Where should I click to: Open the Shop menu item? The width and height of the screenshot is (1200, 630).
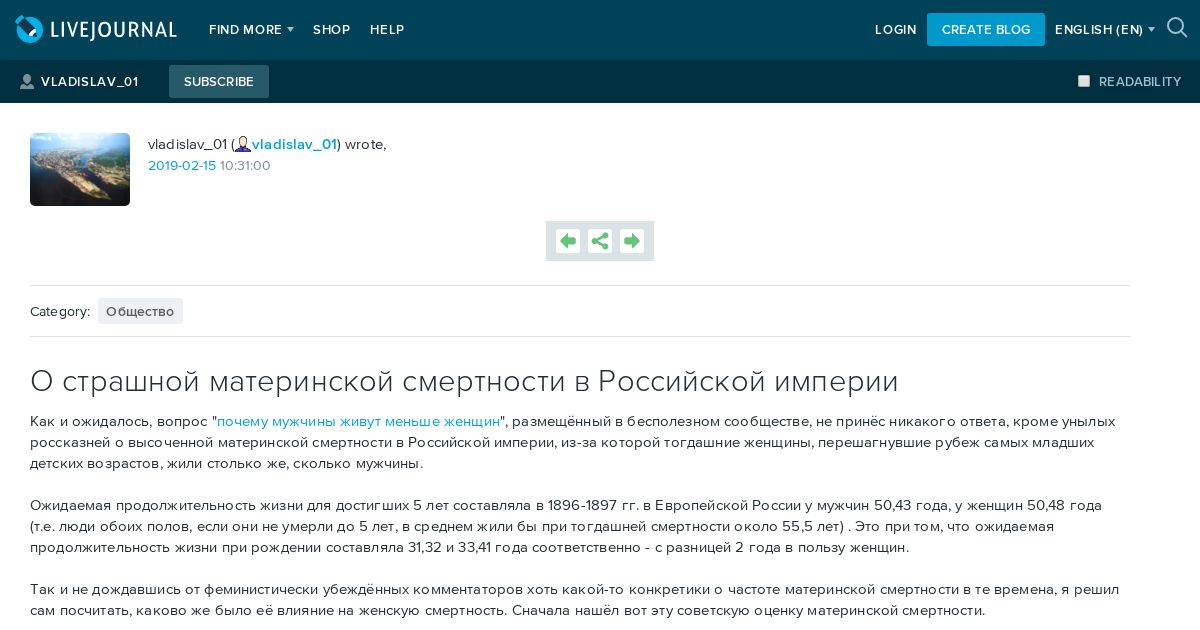coord(331,30)
